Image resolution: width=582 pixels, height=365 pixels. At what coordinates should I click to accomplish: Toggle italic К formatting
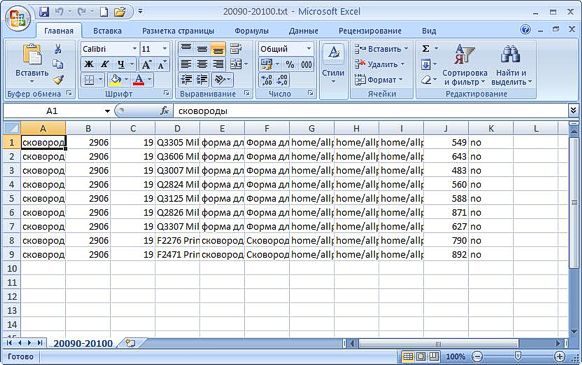(105, 64)
